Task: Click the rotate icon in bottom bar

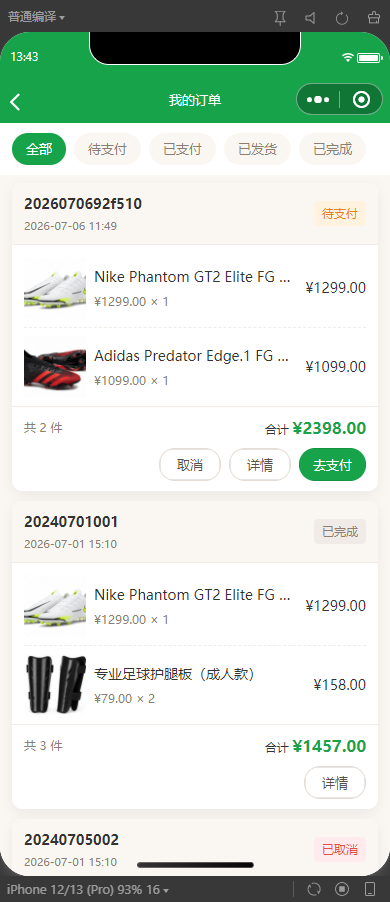Action: pos(314,889)
